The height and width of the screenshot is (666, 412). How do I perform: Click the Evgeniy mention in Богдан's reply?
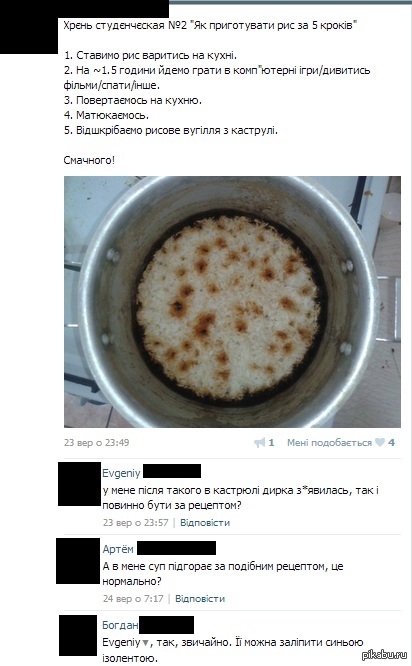tap(121, 642)
